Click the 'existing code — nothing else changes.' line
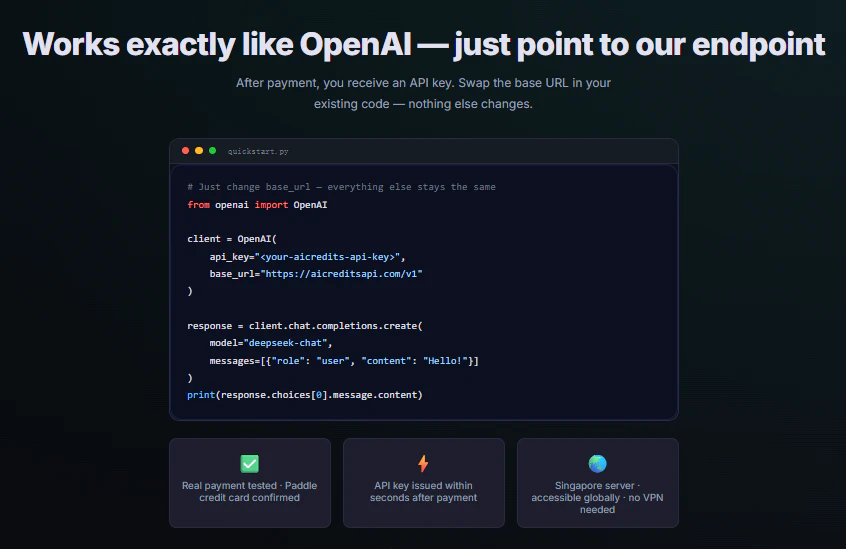The image size is (846, 549). coord(424,104)
